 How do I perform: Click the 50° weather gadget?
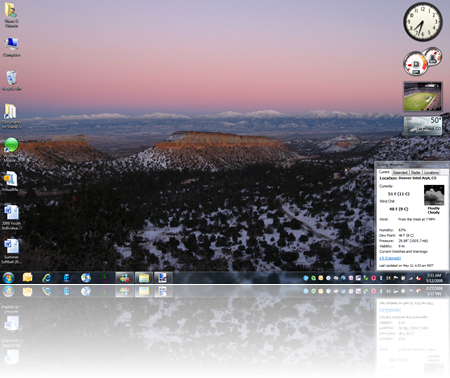click(x=423, y=125)
